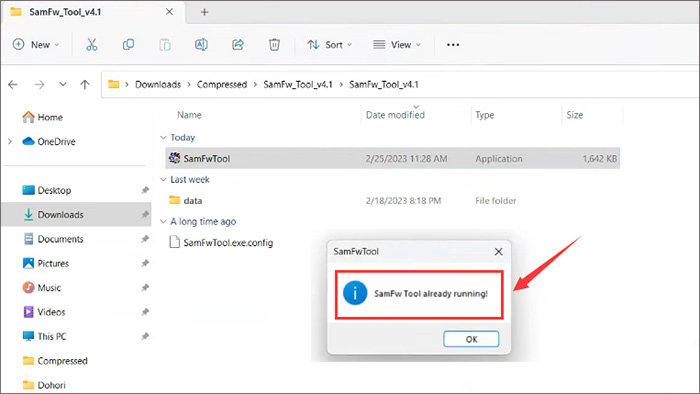Select the SamFwTool.exe.config file name
Screen dimensions: 700x394
point(228,242)
